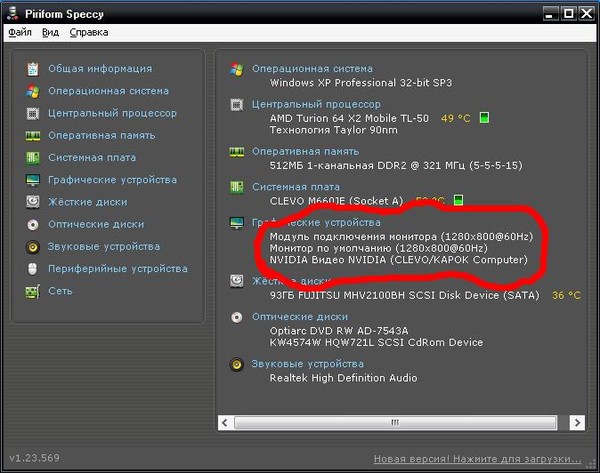Click AMD Turion 64 X2 Mobile TL-50 text
Image resolution: width=600 pixels, height=473 pixels.
click(349, 118)
